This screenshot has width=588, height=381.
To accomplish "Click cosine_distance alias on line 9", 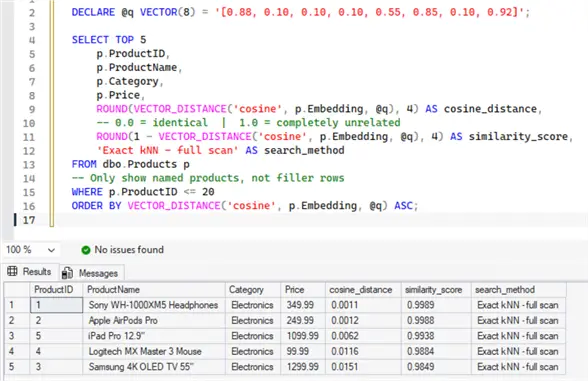I will point(490,109).
